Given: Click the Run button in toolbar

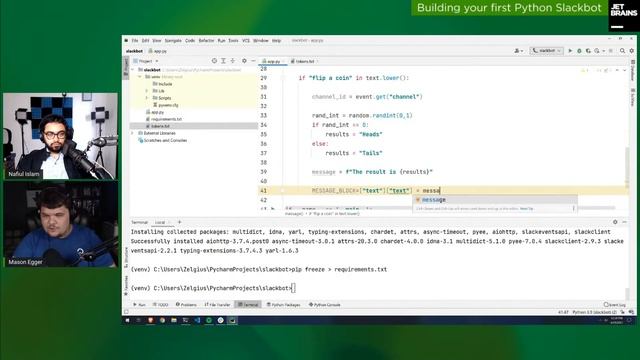Looking at the screenshot, I should pyautogui.click(x=570, y=51).
